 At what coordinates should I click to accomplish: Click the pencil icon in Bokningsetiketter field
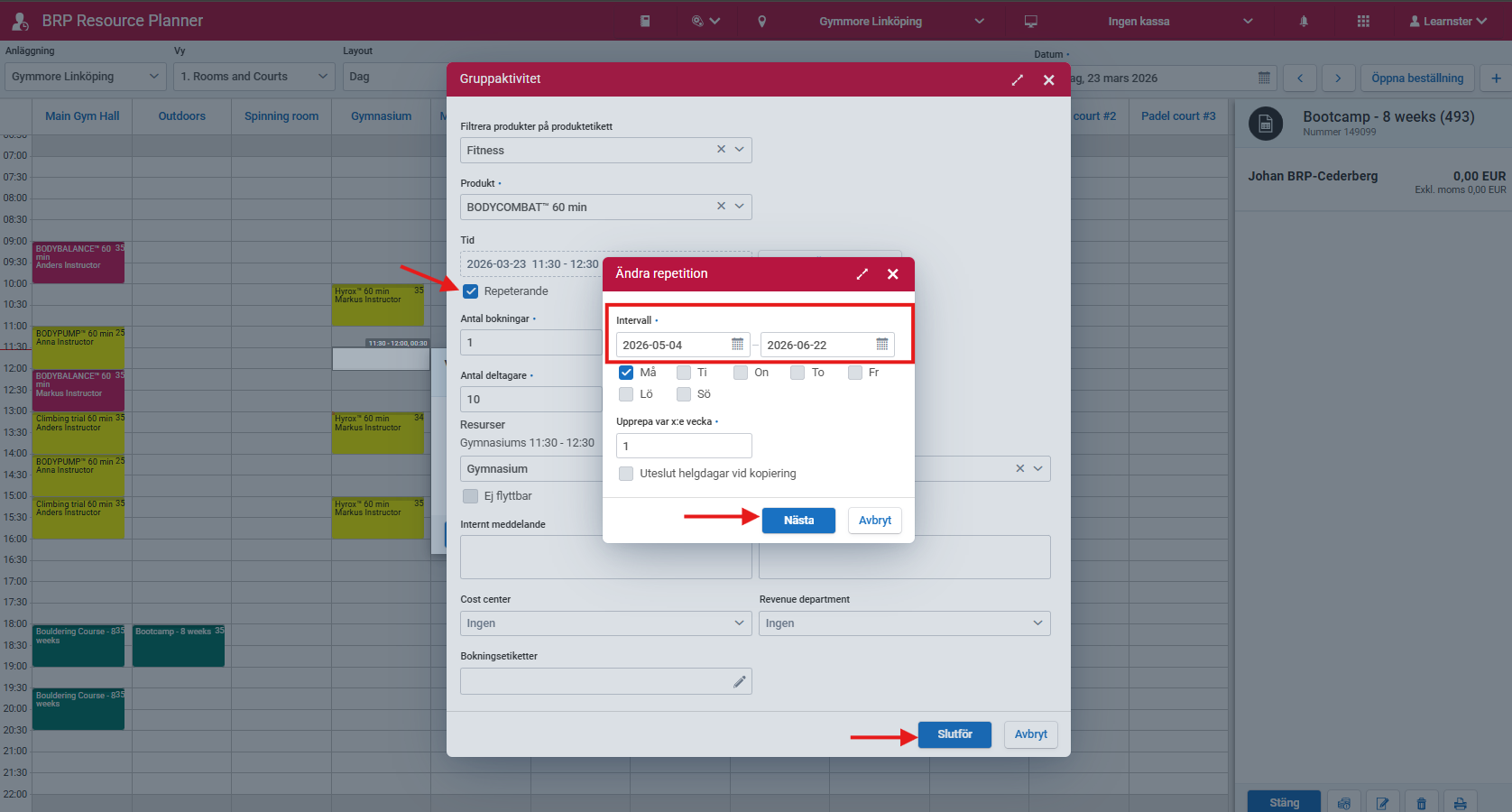click(x=740, y=682)
